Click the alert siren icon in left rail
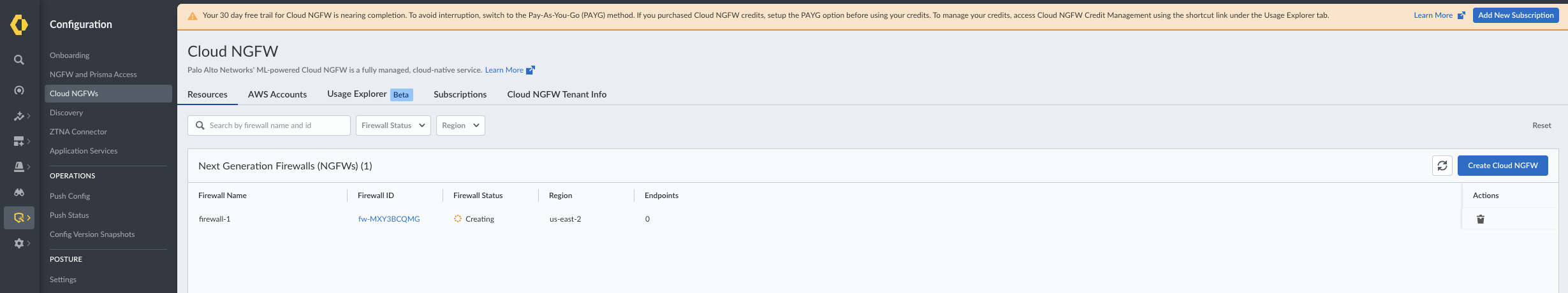Screen dimensions: 1568x293 click(x=19, y=167)
